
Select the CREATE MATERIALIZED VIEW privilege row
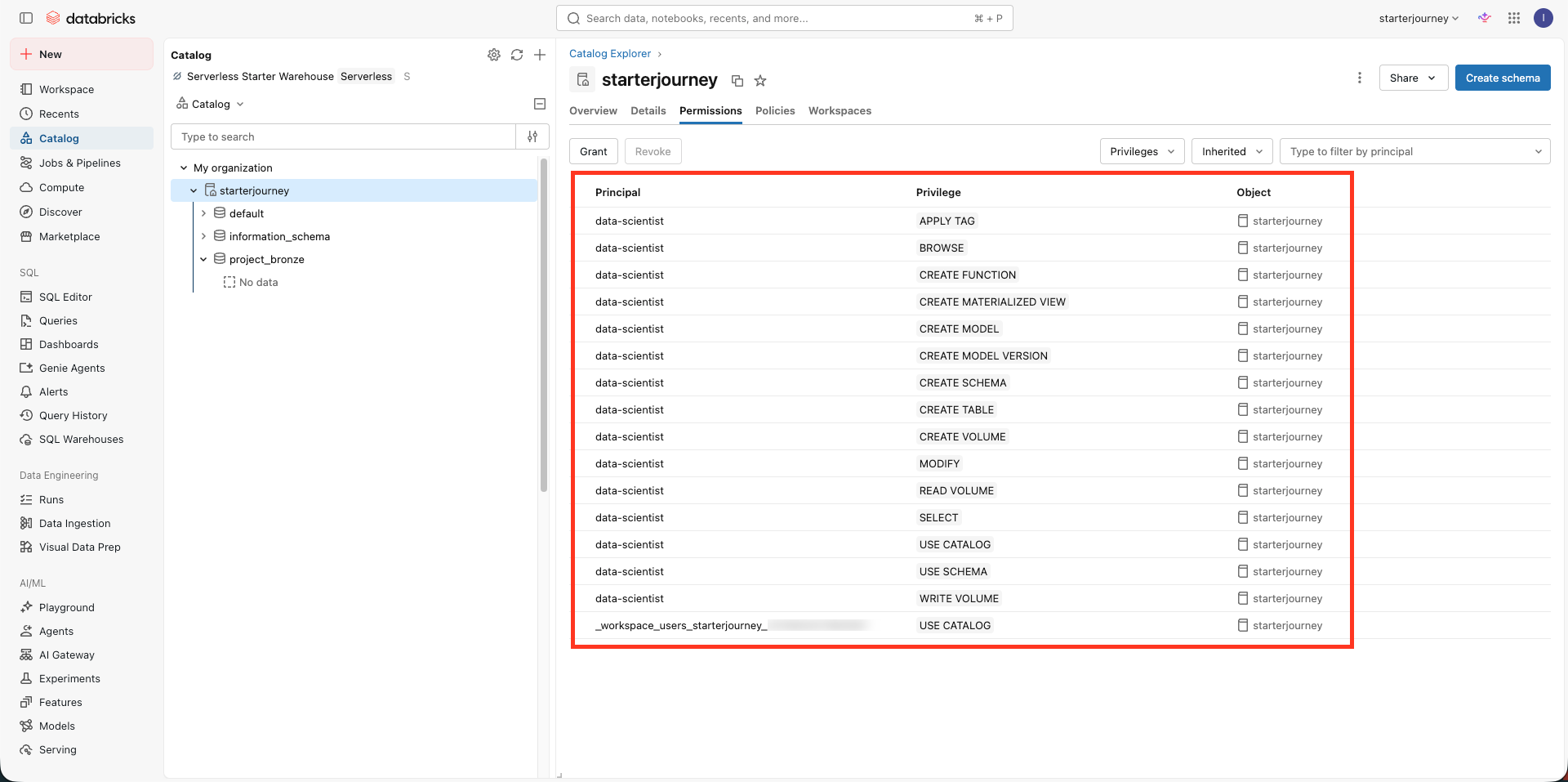pos(1060,302)
